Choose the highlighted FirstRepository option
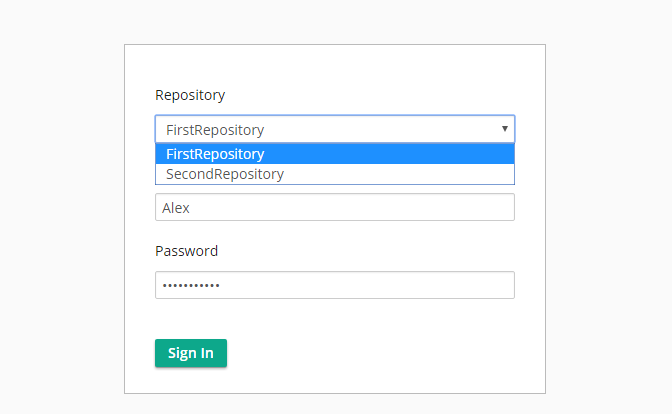The image size is (672, 414). point(335,154)
